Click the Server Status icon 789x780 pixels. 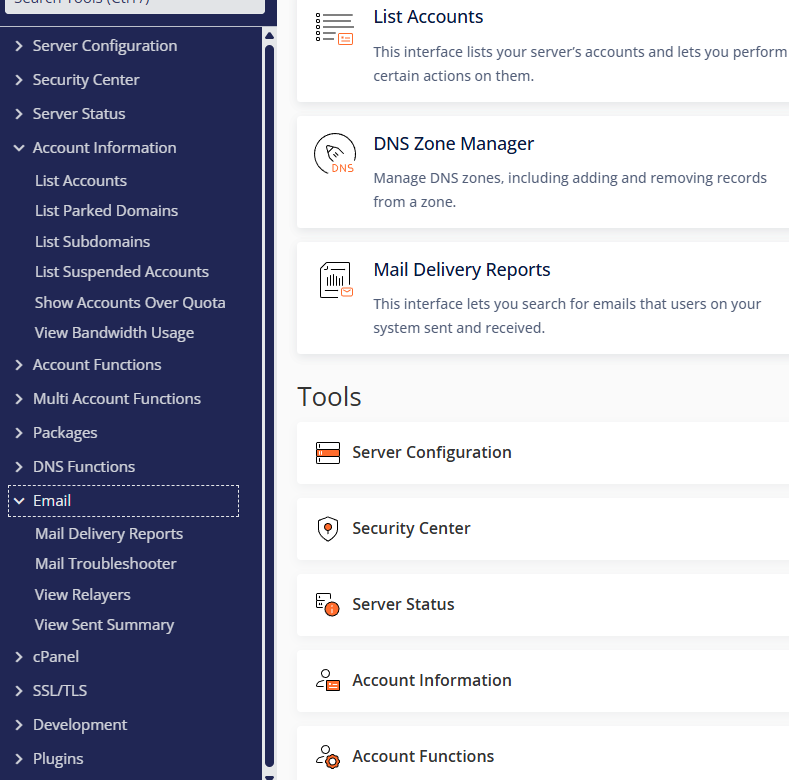tap(328, 605)
